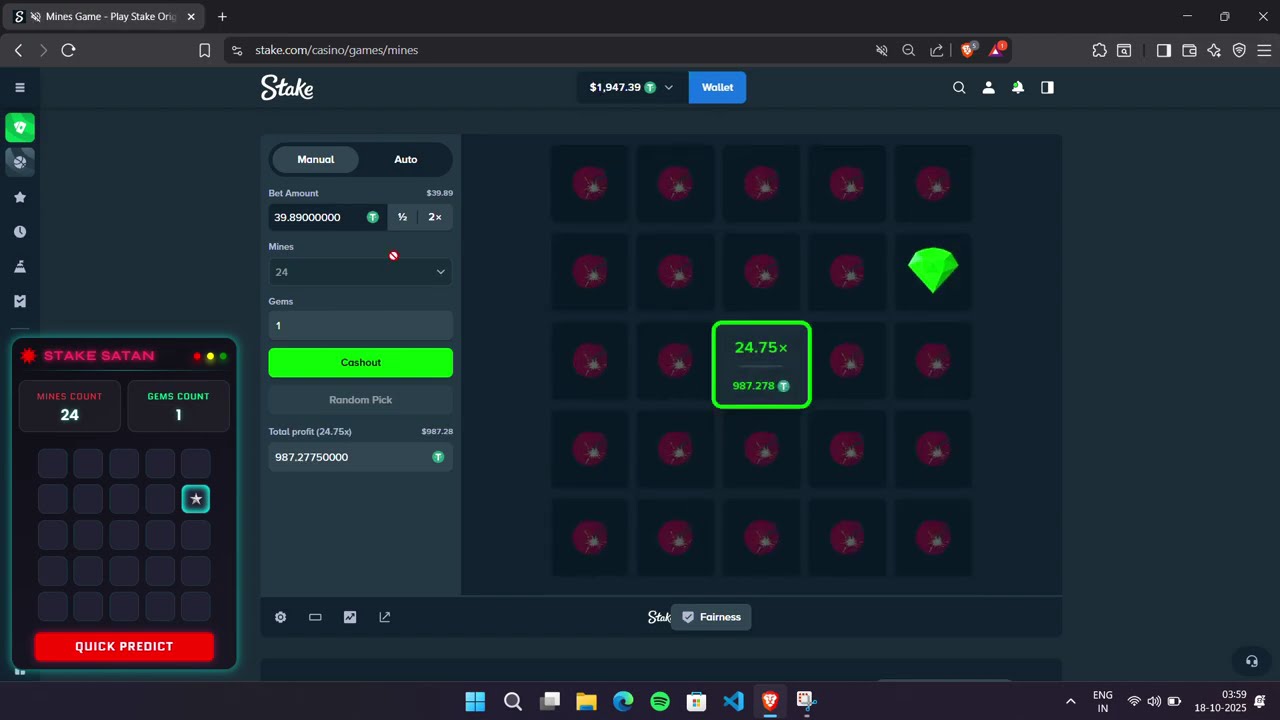Open Stake site search magnifier
Image resolution: width=1280 pixels, height=720 pixels.
coord(959,87)
